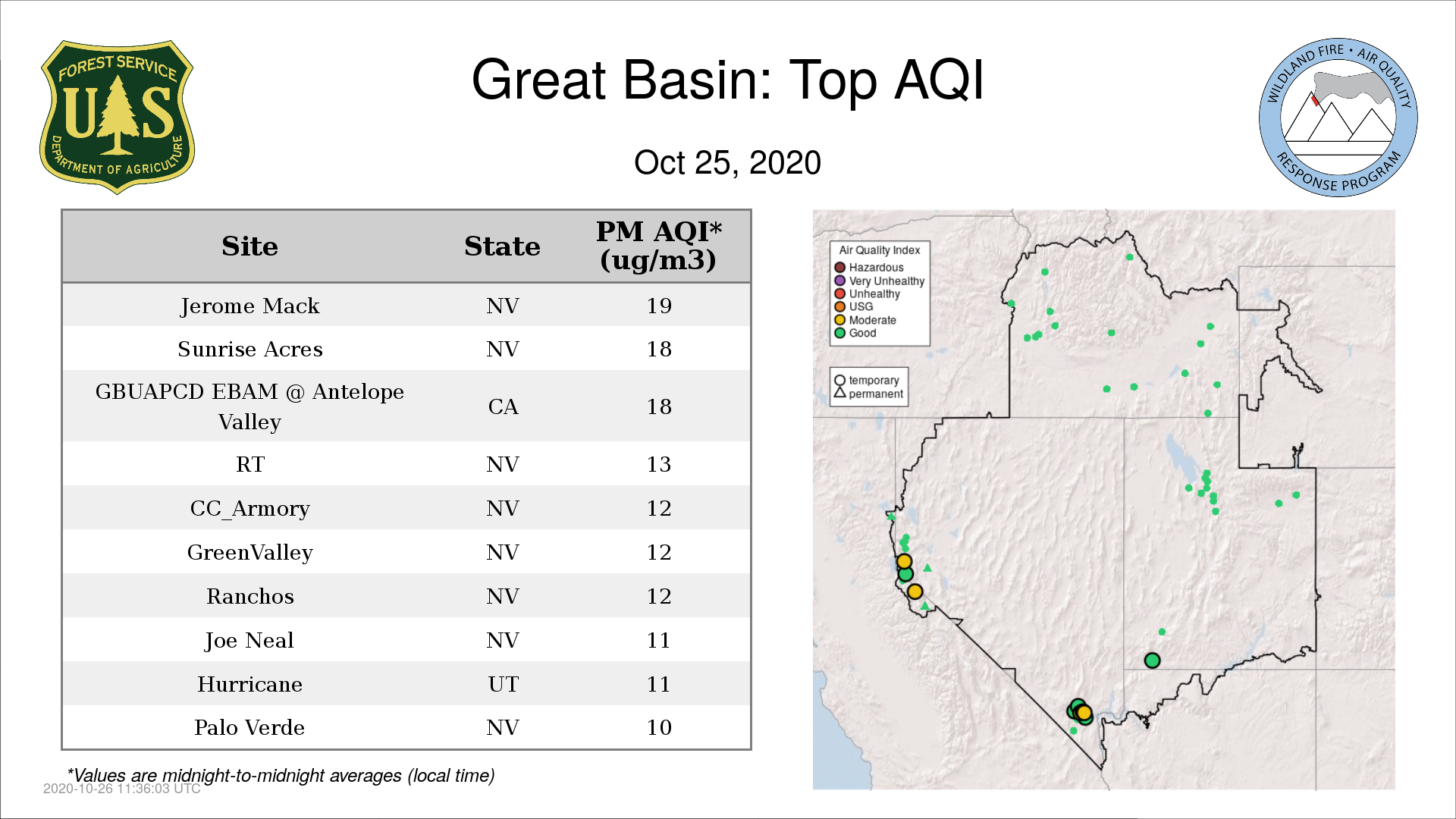Select the 'Great Basin: Top AQI' title
The image size is (1456, 819).
[x=727, y=80]
